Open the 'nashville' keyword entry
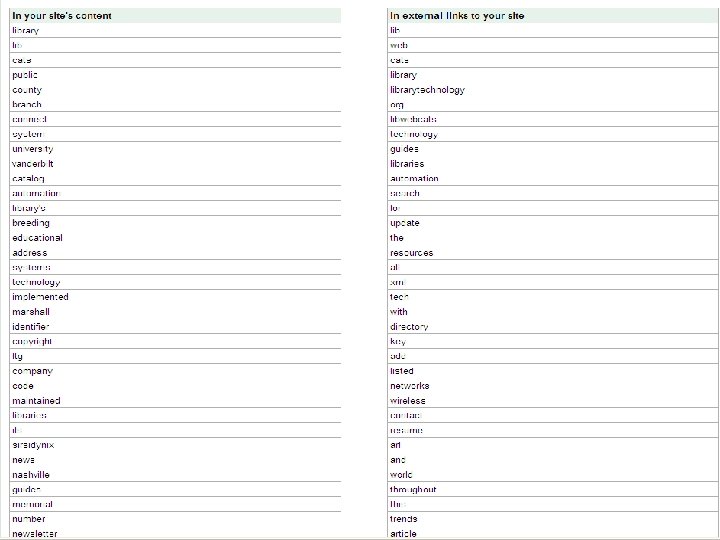The image size is (720, 540). 31,475
